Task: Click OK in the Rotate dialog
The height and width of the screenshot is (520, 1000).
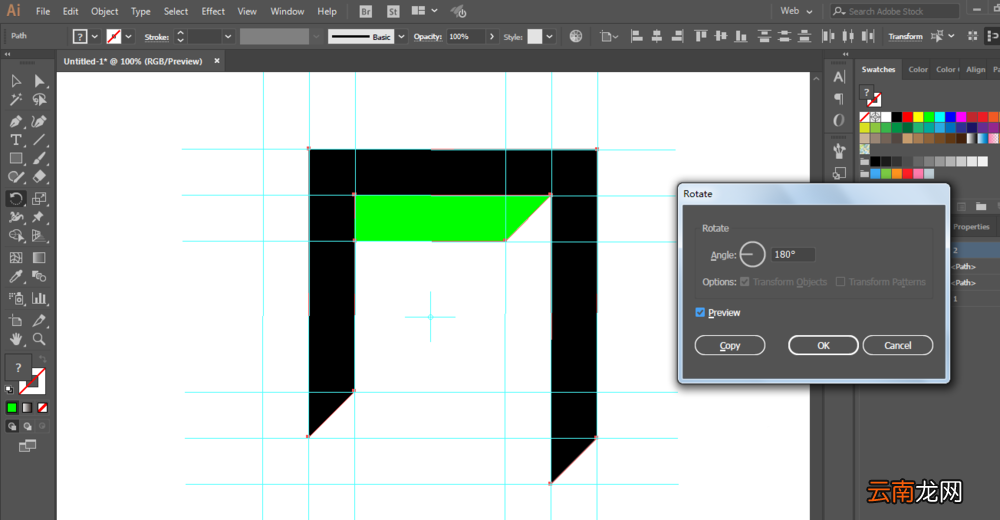Action: 823,345
